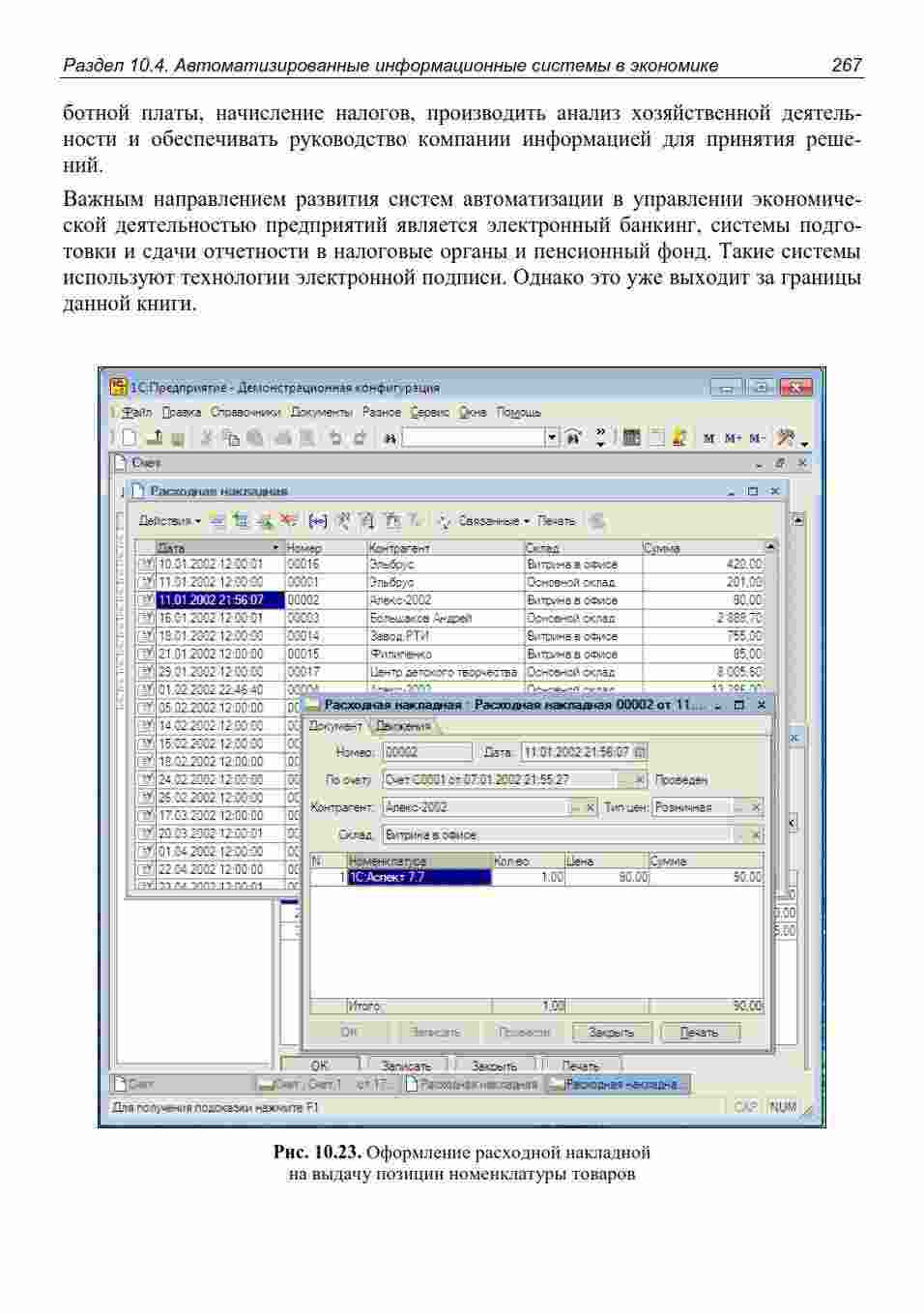Open the Справочники menu
This screenshot has width=924, height=1313.
[245, 413]
